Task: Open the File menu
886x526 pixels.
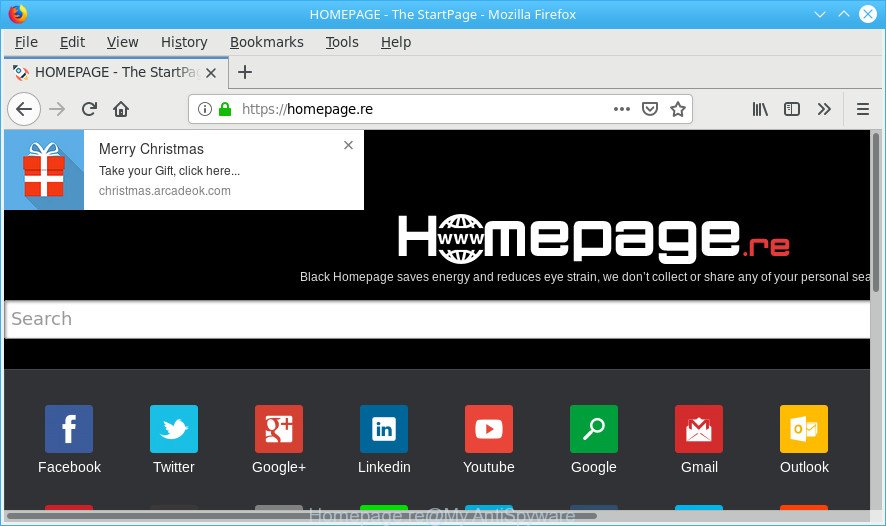Action: (x=26, y=42)
